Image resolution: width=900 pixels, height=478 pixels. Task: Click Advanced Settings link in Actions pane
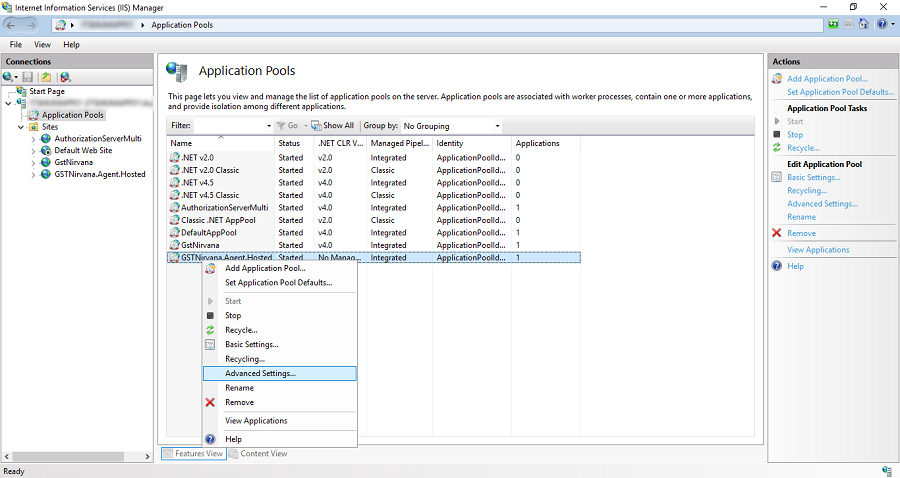tap(823, 204)
